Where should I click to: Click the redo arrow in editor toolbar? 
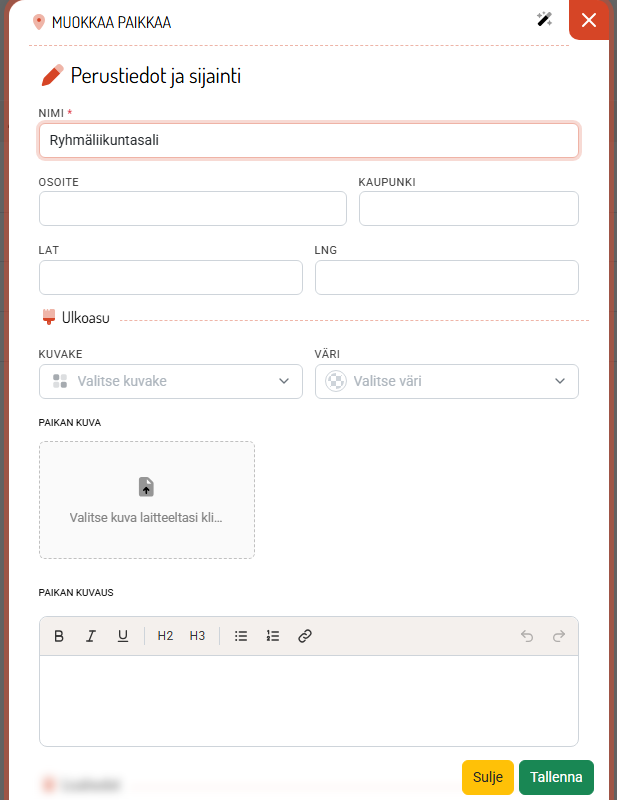pos(559,636)
